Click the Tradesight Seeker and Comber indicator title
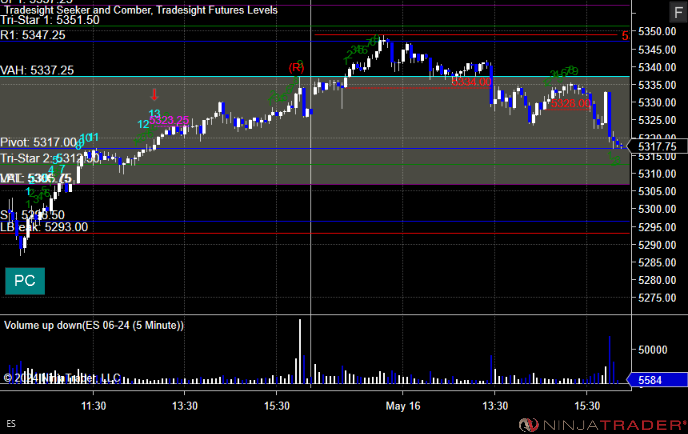Viewport: 688px width, 434px height. (141, 10)
